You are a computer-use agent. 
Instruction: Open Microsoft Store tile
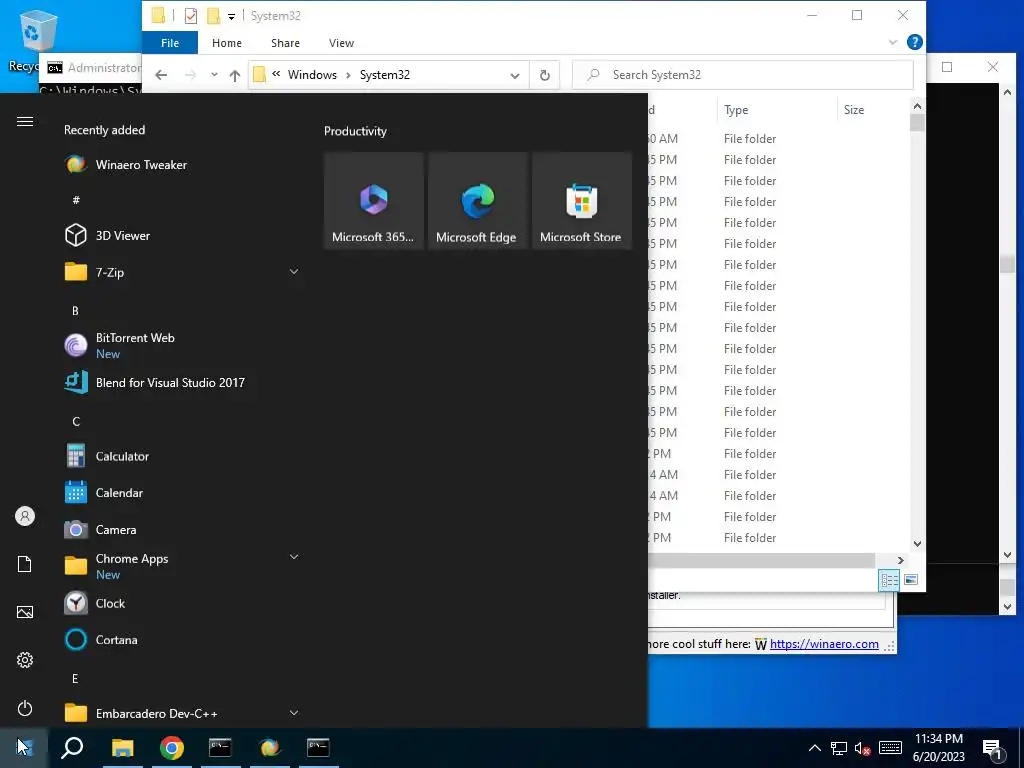tap(581, 200)
